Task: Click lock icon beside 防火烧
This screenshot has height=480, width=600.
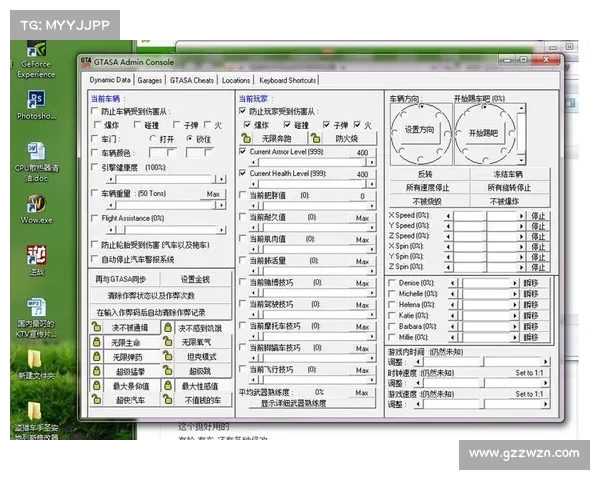Action: pos(315,138)
